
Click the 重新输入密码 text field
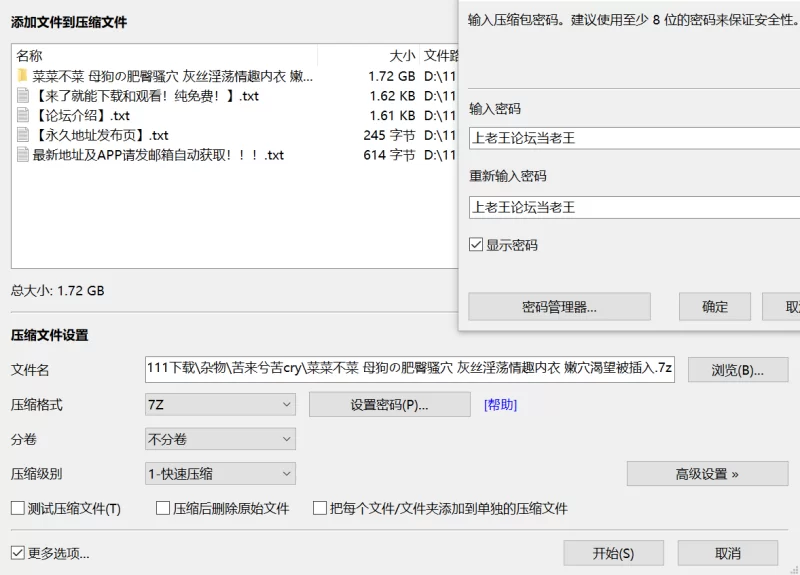[634, 207]
